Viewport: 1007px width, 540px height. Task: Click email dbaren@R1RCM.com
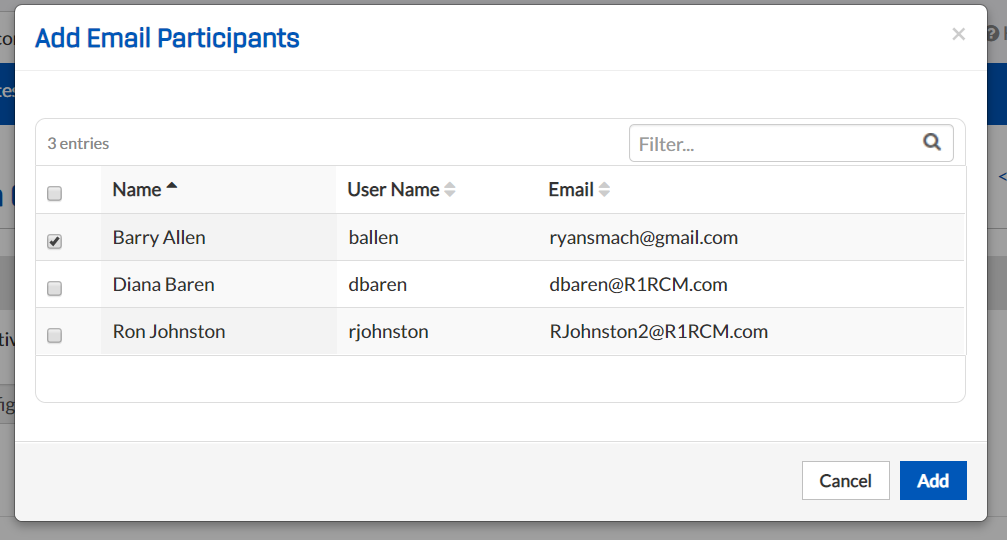point(638,284)
